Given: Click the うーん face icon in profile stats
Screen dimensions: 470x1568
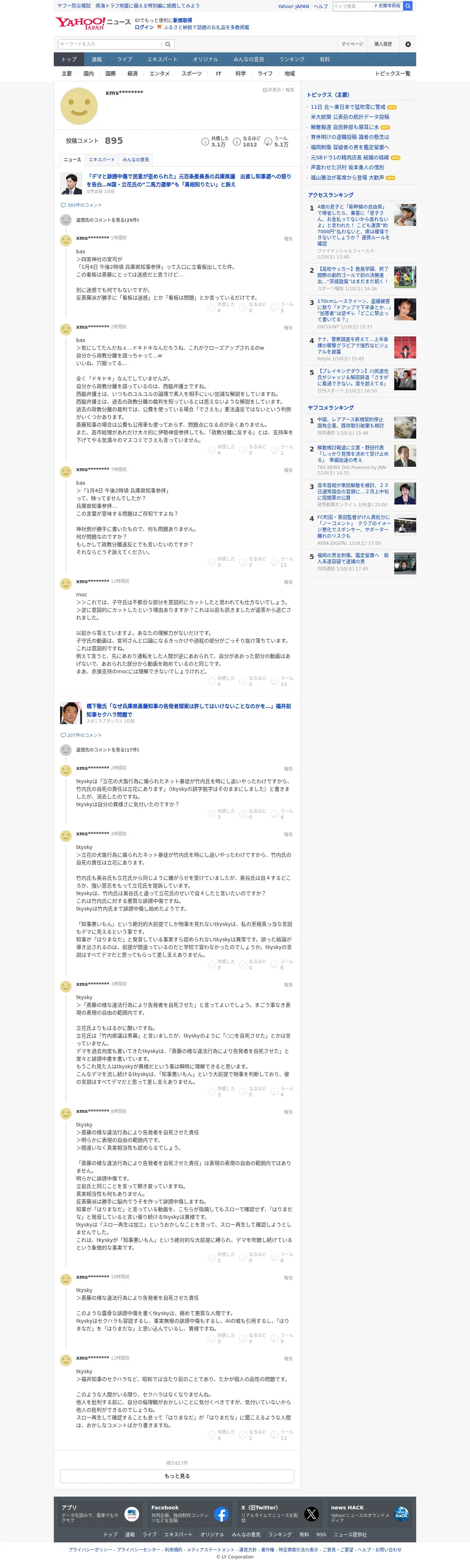Looking at the screenshot, I should pyautogui.click(x=268, y=142).
